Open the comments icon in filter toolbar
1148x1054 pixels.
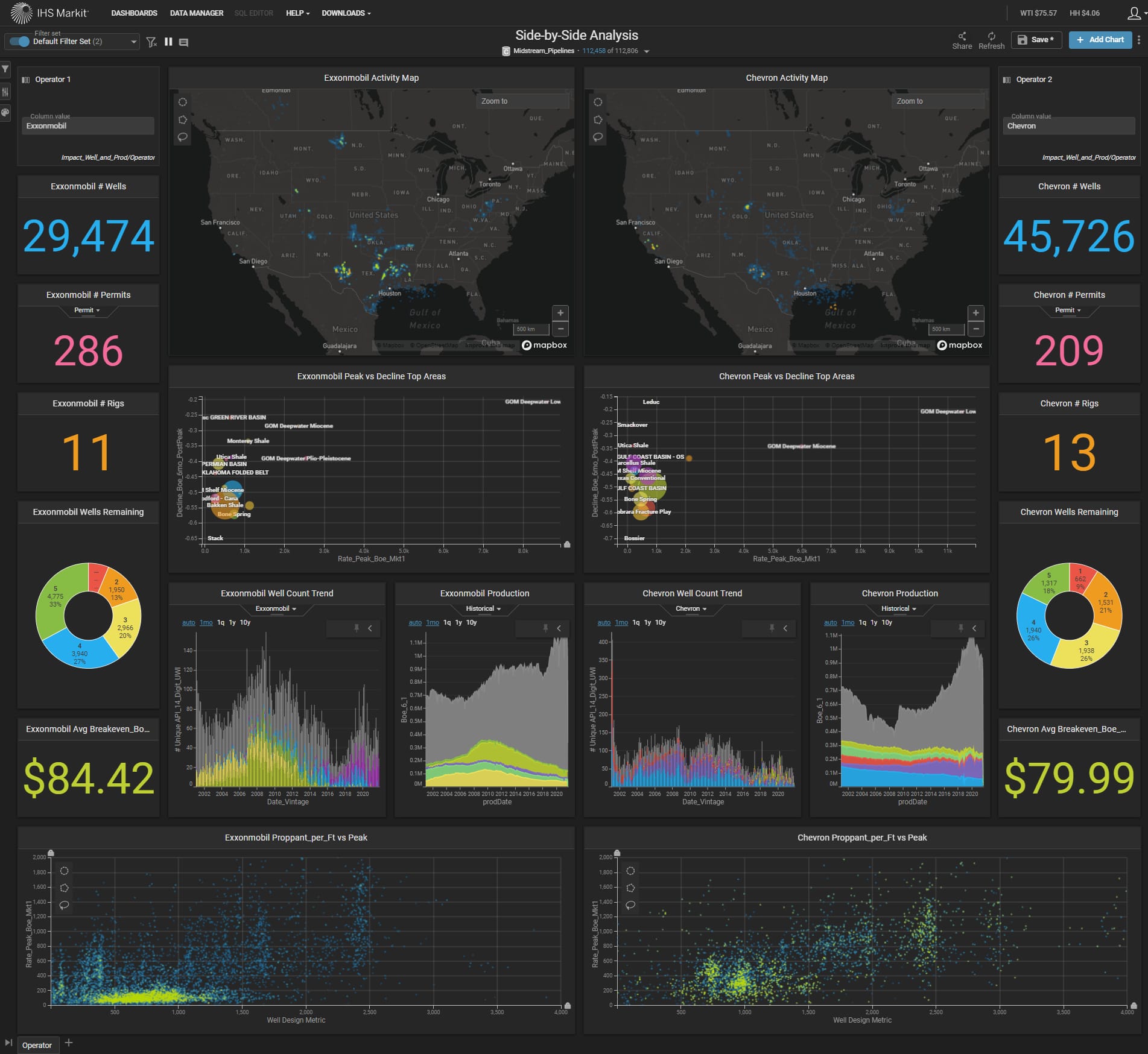click(184, 42)
